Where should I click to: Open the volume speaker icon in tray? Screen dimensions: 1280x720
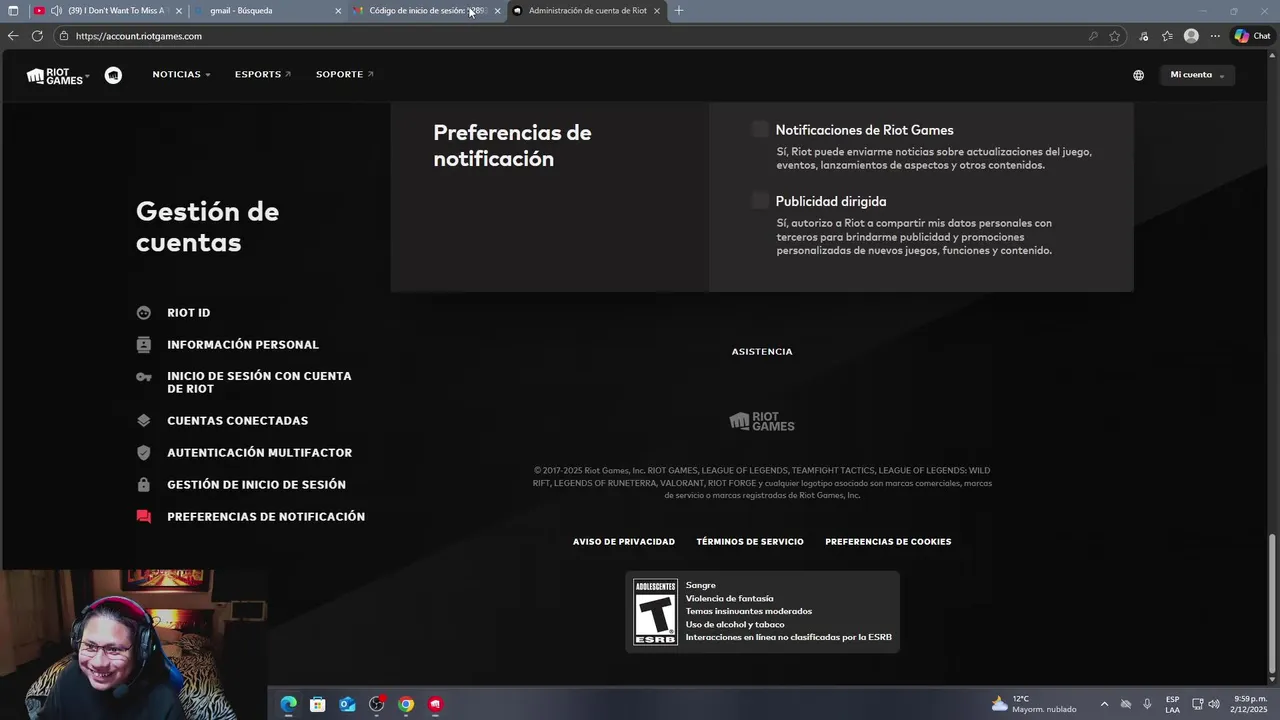coord(1214,704)
